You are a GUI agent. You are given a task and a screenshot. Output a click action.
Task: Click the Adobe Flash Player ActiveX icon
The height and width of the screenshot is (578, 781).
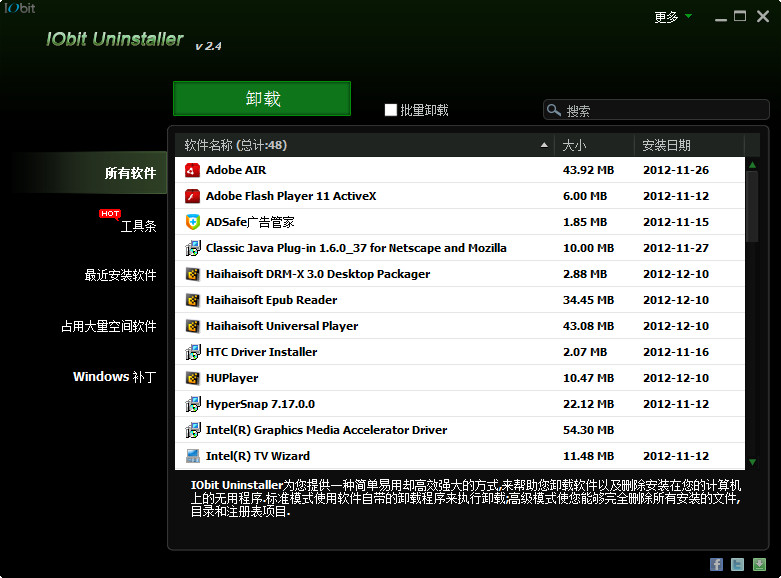[x=192, y=196]
